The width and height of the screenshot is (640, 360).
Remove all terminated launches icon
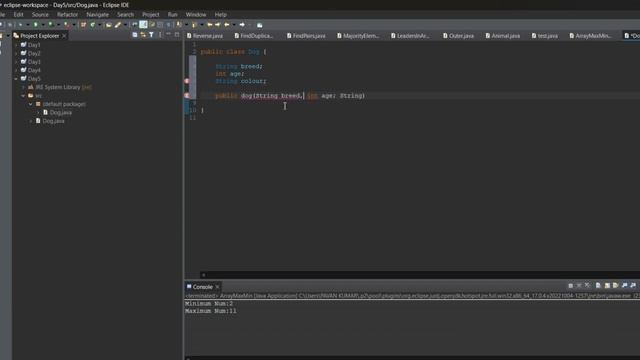pos(587,285)
